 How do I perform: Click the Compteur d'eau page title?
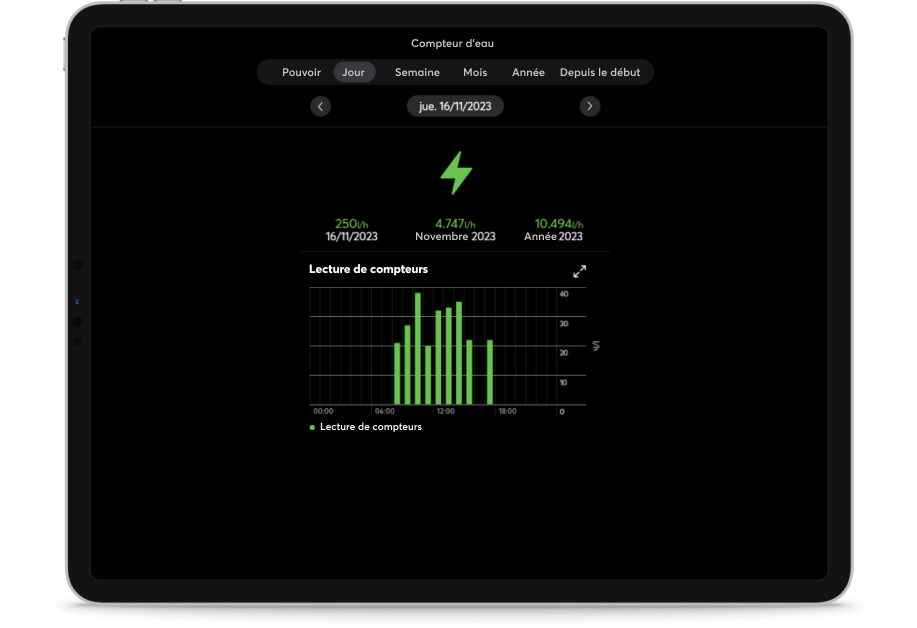[452, 43]
